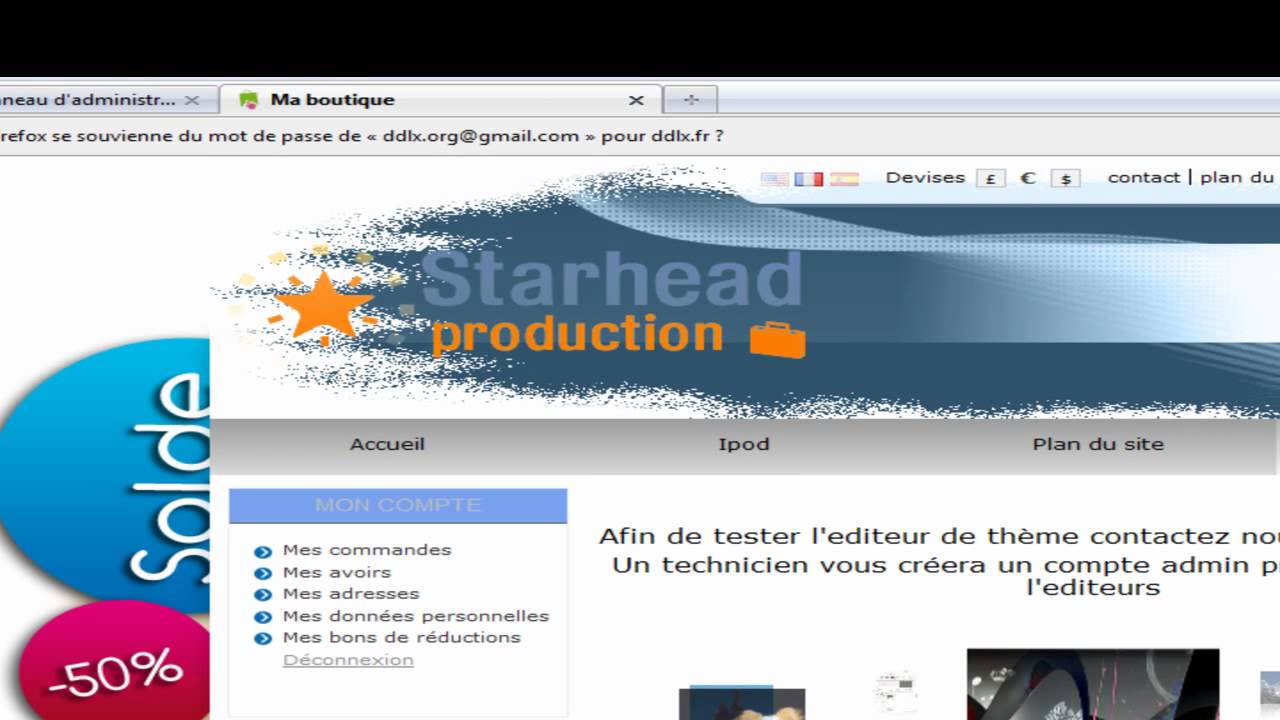Click the Ma boutique tab favicon
This screenshot has height=720, width=1280.
click(x=249, y=100)
